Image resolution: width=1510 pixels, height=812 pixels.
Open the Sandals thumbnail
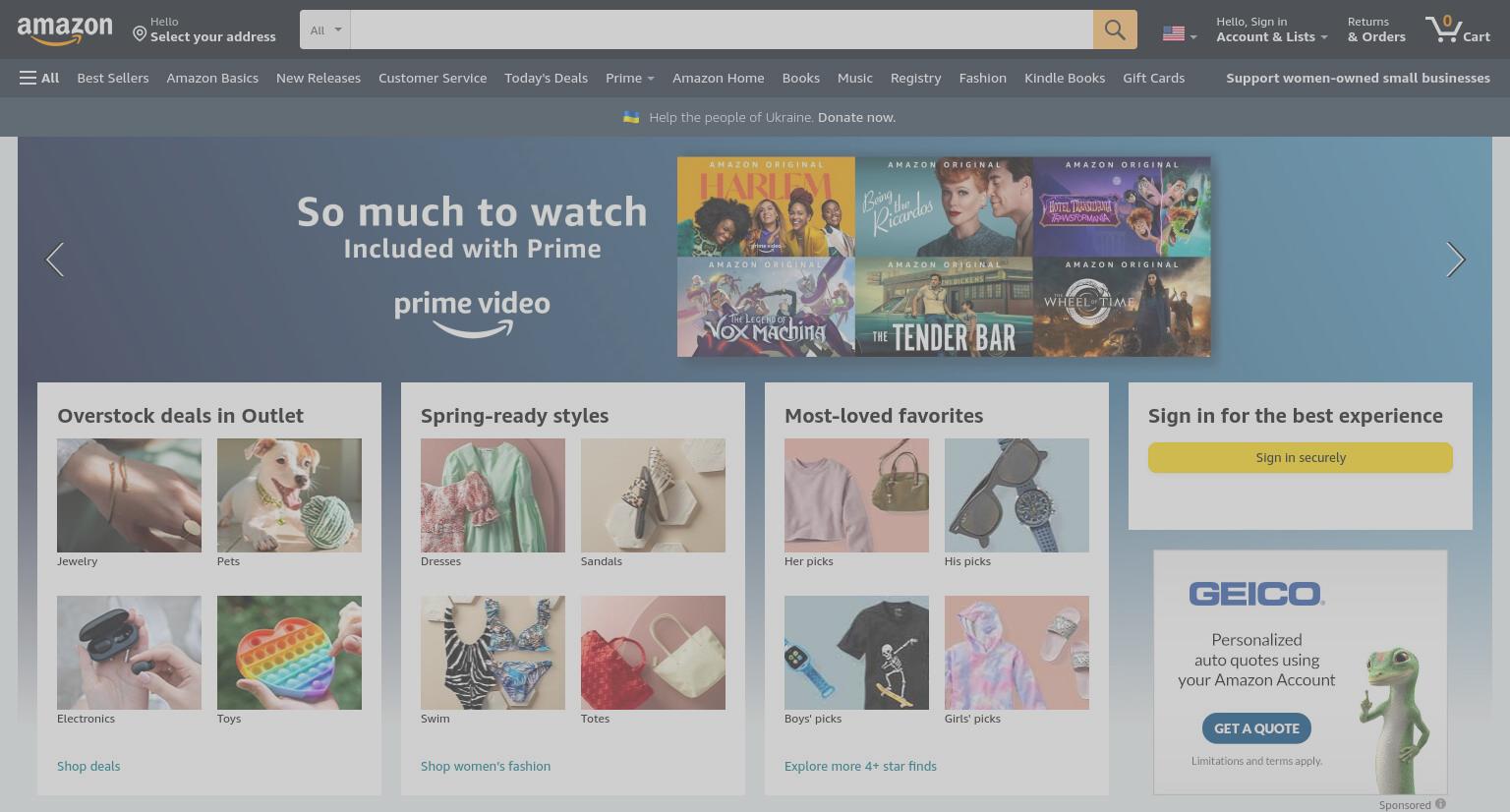coord(653,494)
